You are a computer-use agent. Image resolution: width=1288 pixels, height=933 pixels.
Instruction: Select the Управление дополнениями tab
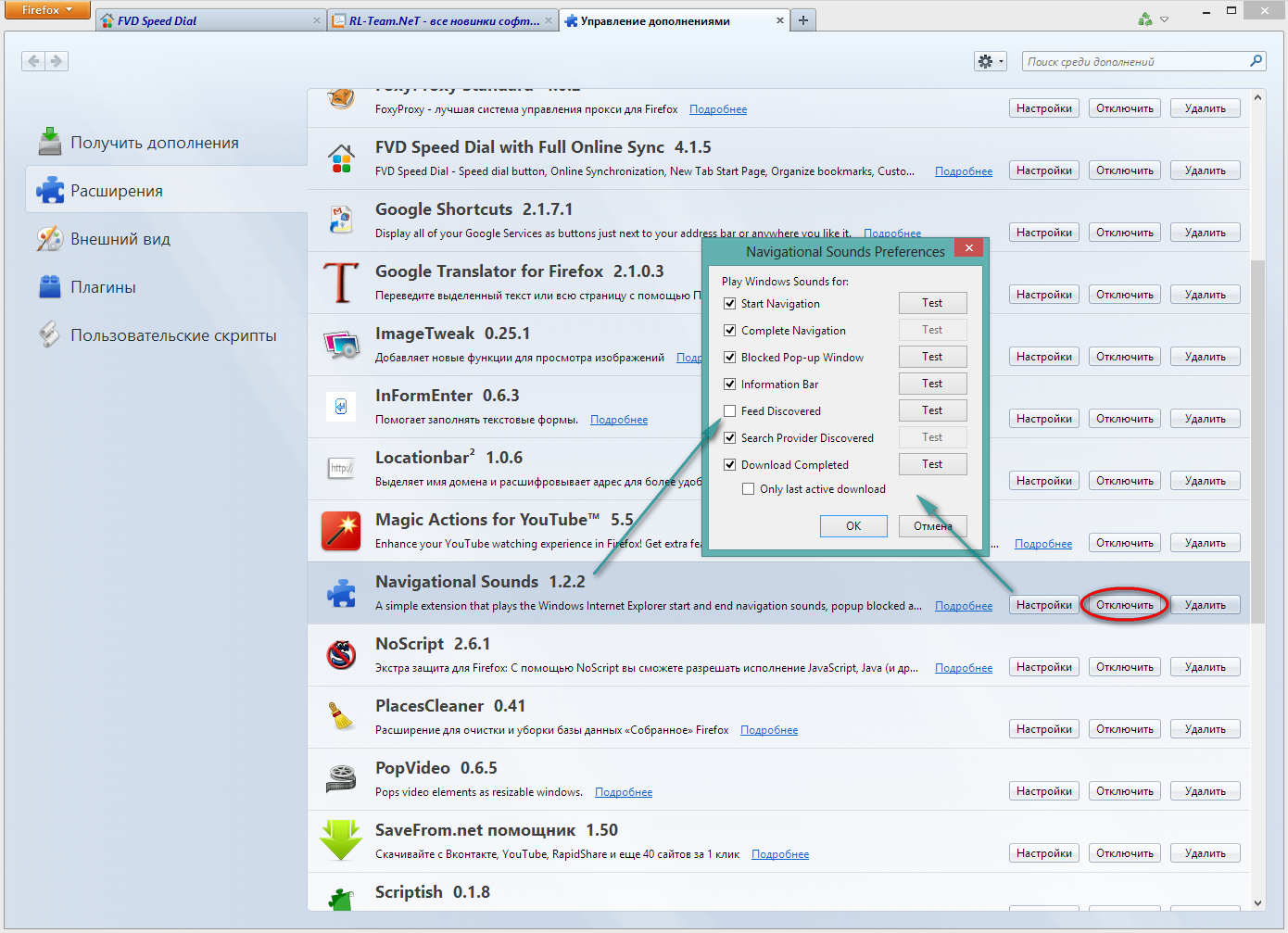[x=674, y=20]
